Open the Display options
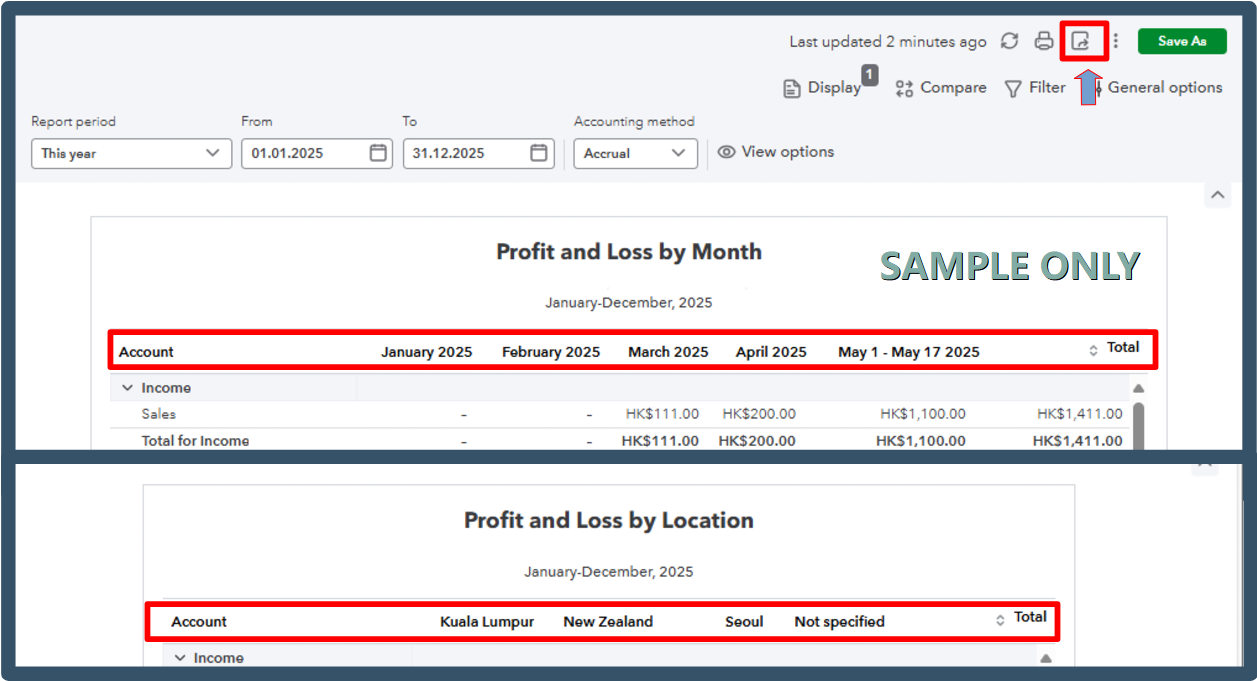The image size is (1257, 681). click(822, 88)
